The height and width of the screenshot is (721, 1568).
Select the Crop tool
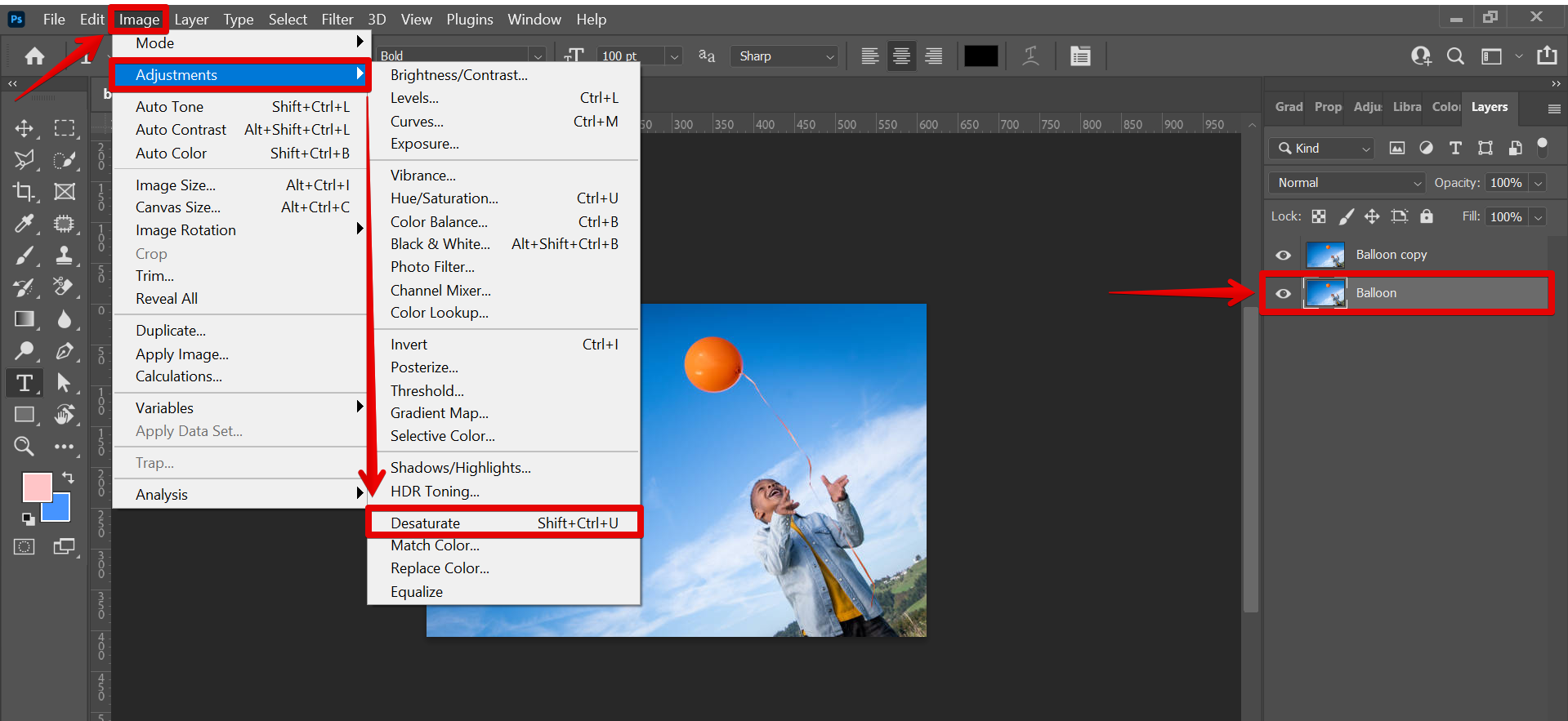coord(25,192)
